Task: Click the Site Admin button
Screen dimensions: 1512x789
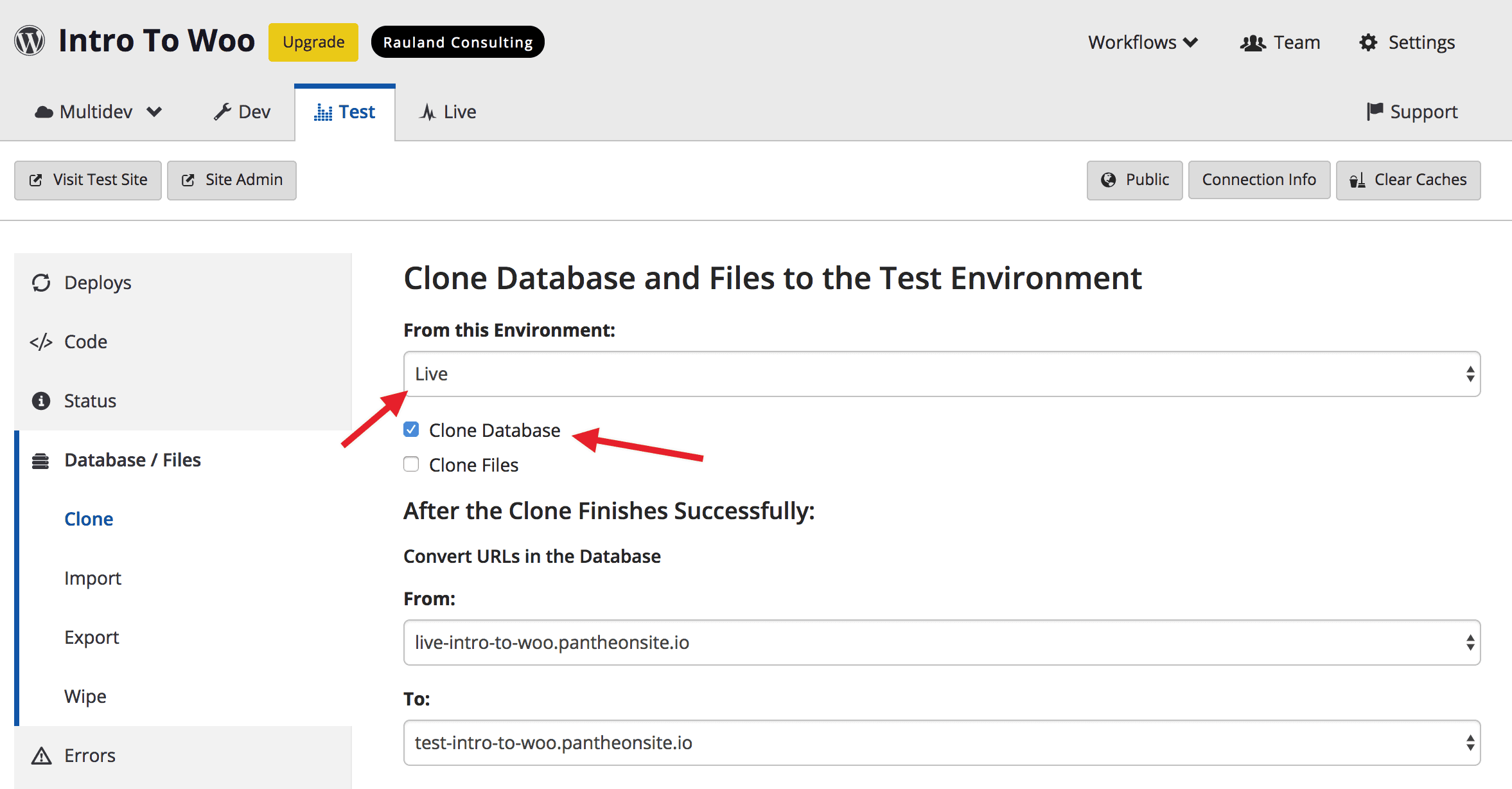Action: (x=232, y=181)
